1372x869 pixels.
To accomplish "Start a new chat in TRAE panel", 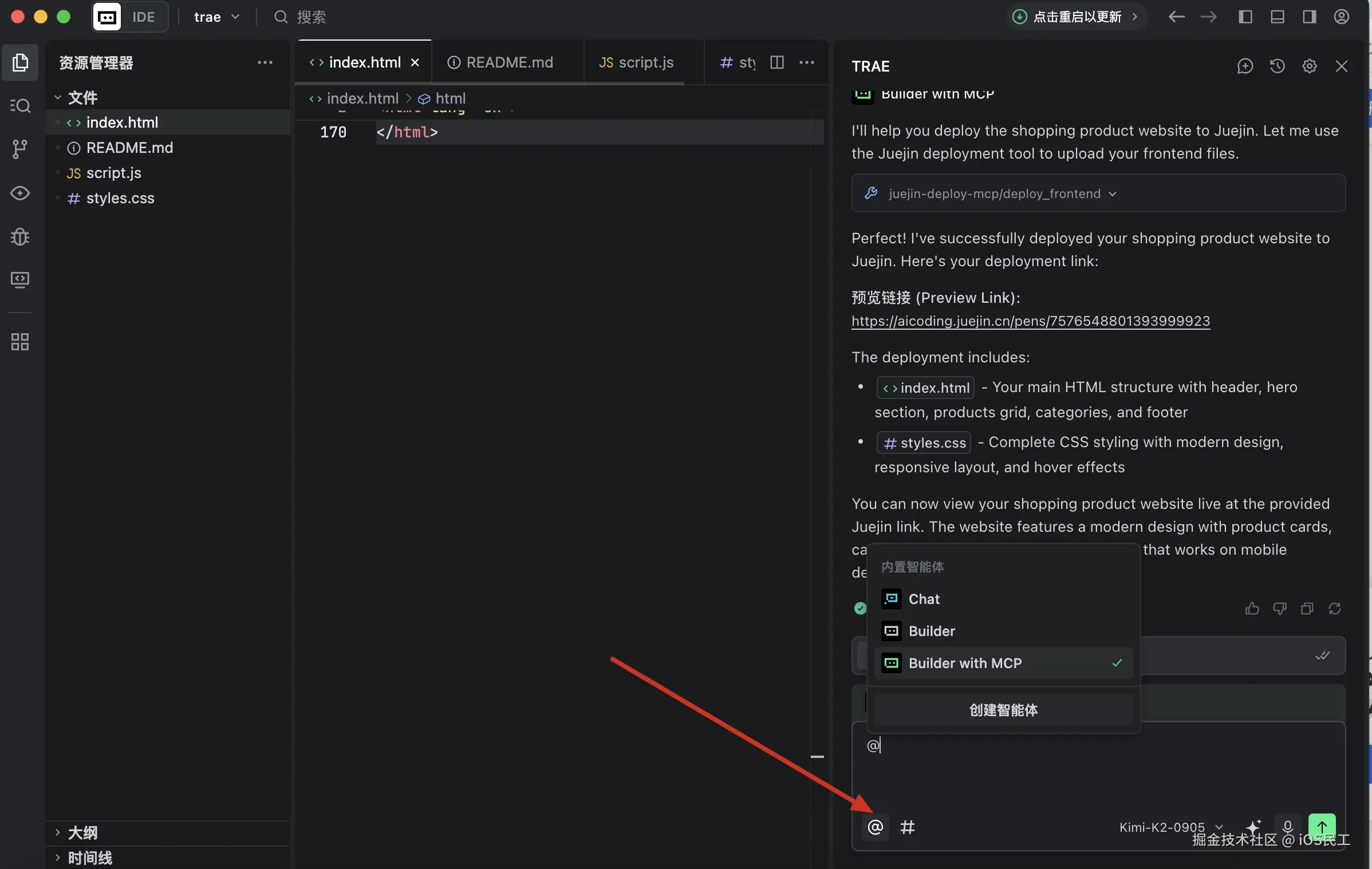I will click(1245, 66).
